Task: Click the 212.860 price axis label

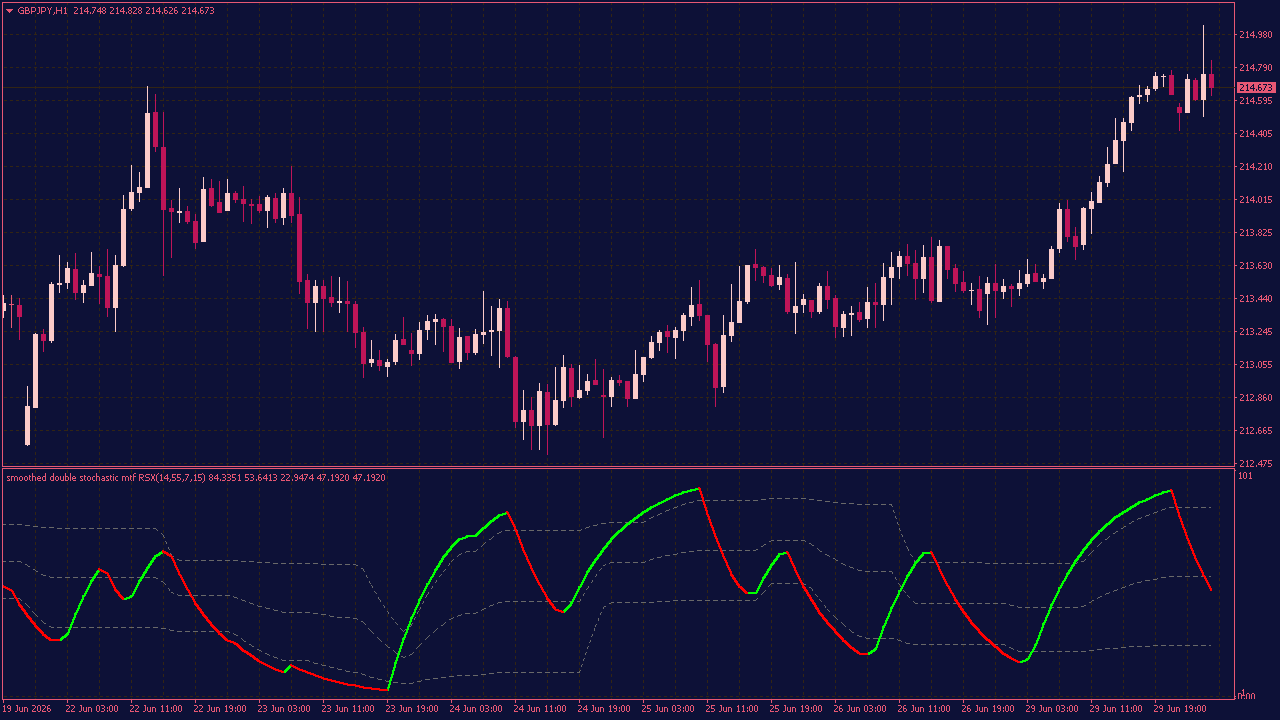Action: click(1255, 398)
